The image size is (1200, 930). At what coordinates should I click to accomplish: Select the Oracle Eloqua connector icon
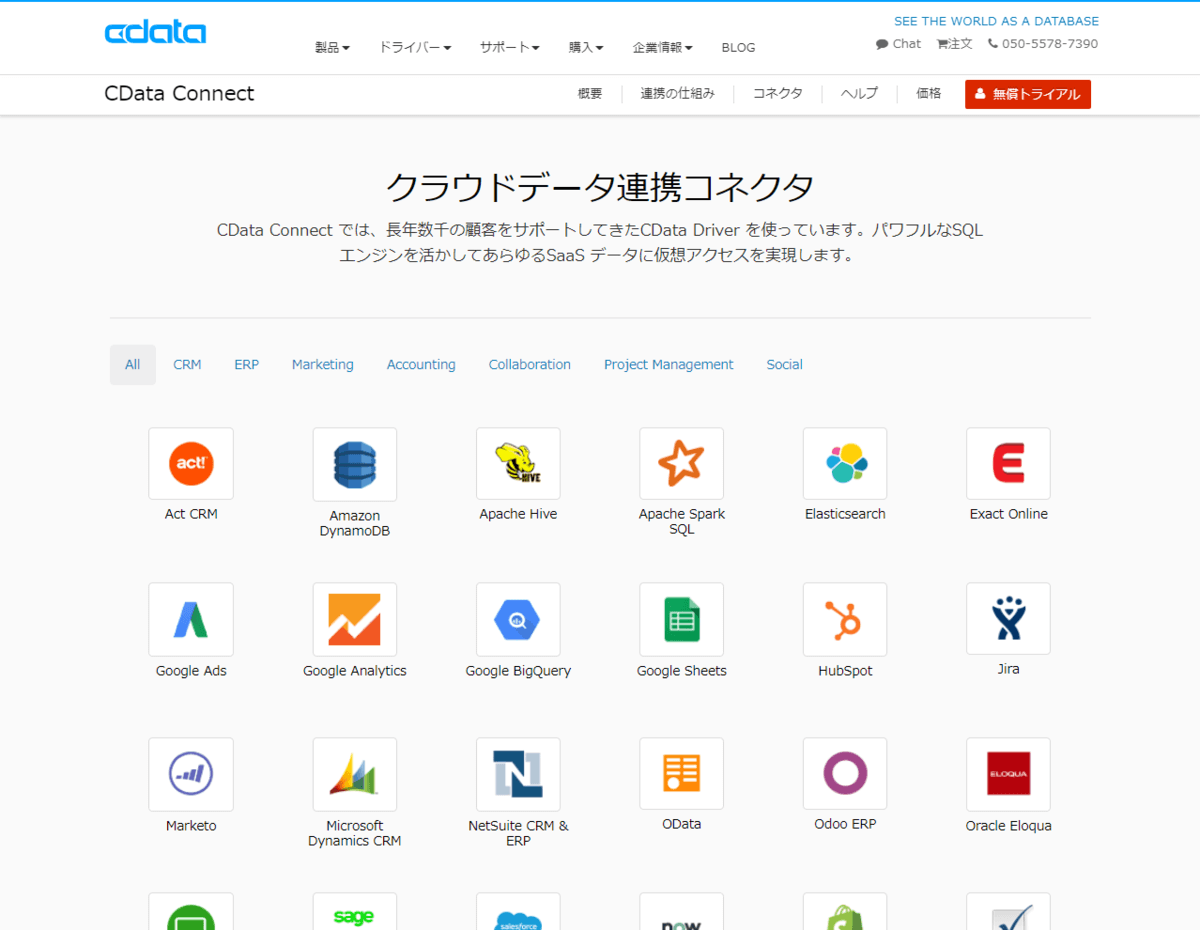click(1008, 775)
